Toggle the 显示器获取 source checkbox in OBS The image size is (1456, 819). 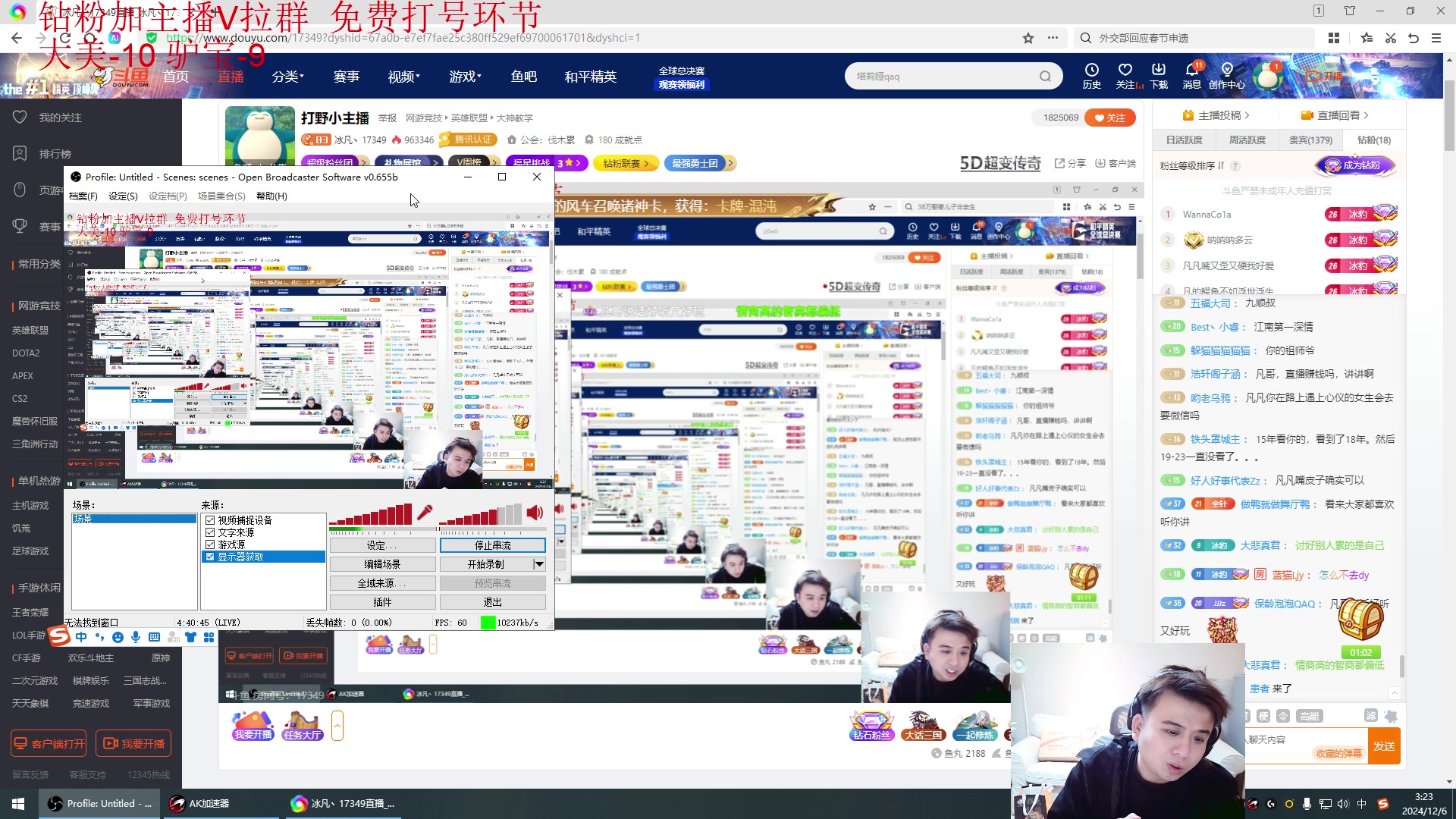pyautogui.click(x=211, y=556)
